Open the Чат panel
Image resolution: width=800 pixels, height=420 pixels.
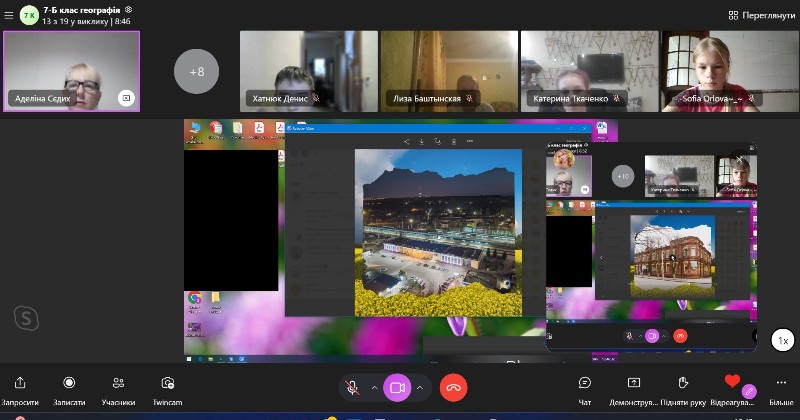pyautogui.click(x=585, y=384)
